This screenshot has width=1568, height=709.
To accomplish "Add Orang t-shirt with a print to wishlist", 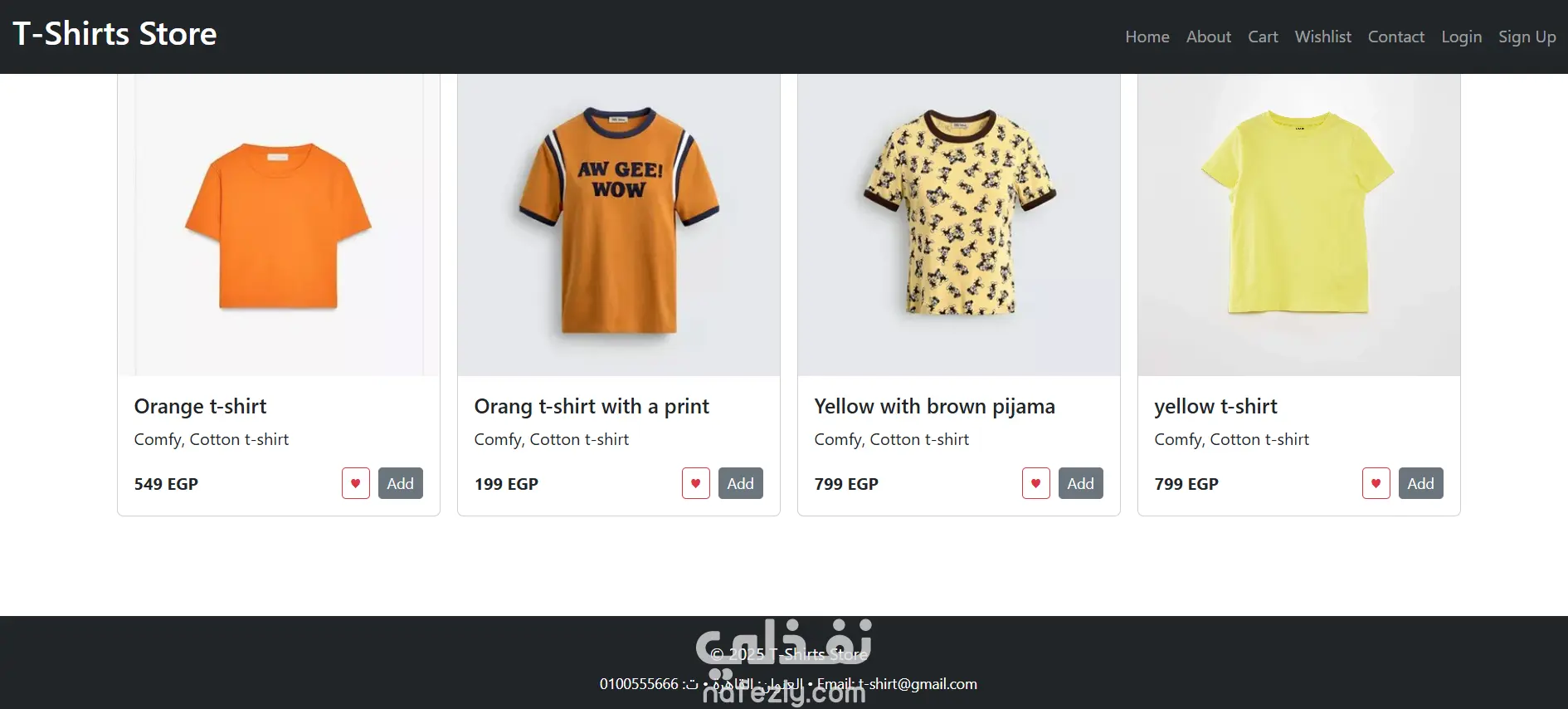I will 696,483.
